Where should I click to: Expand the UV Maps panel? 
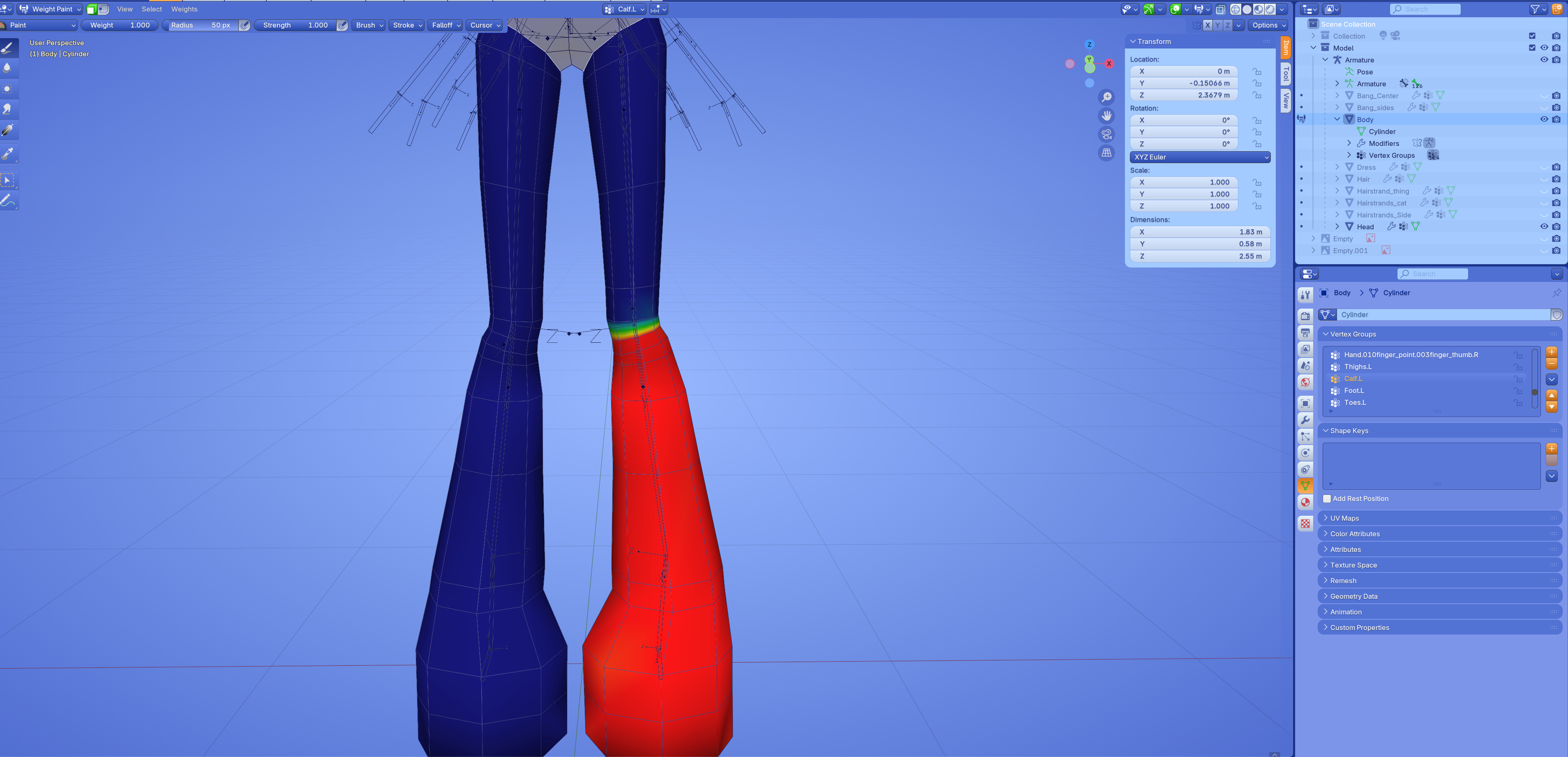coord(1344,518)
